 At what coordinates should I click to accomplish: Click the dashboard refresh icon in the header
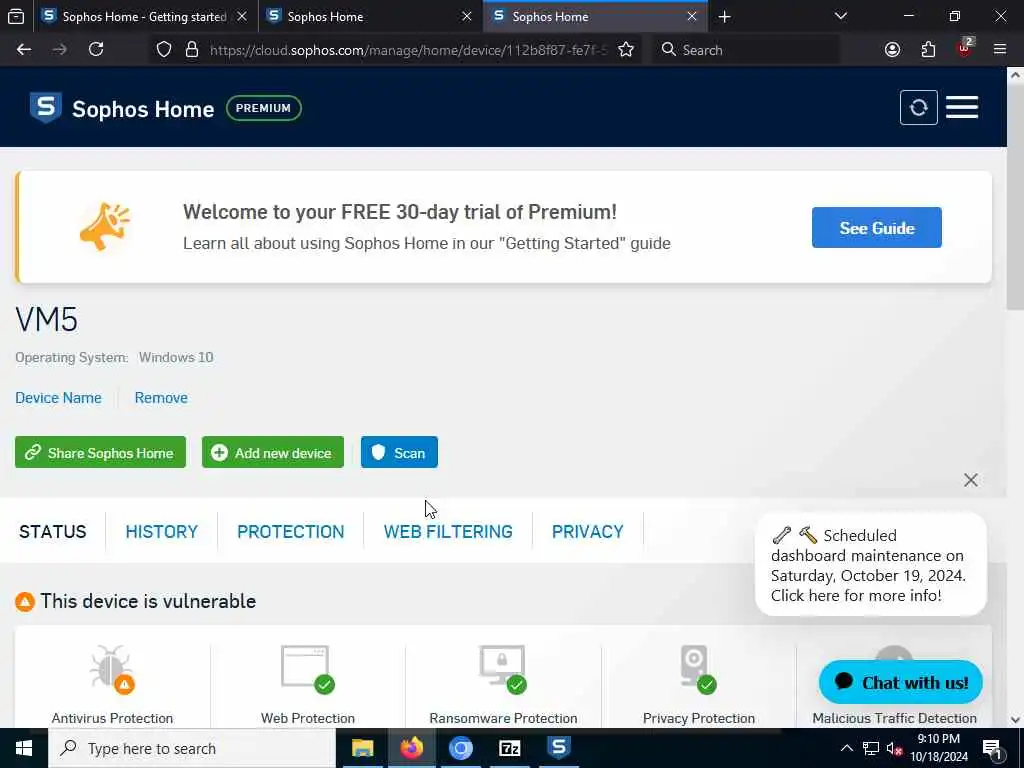[918, 108]
